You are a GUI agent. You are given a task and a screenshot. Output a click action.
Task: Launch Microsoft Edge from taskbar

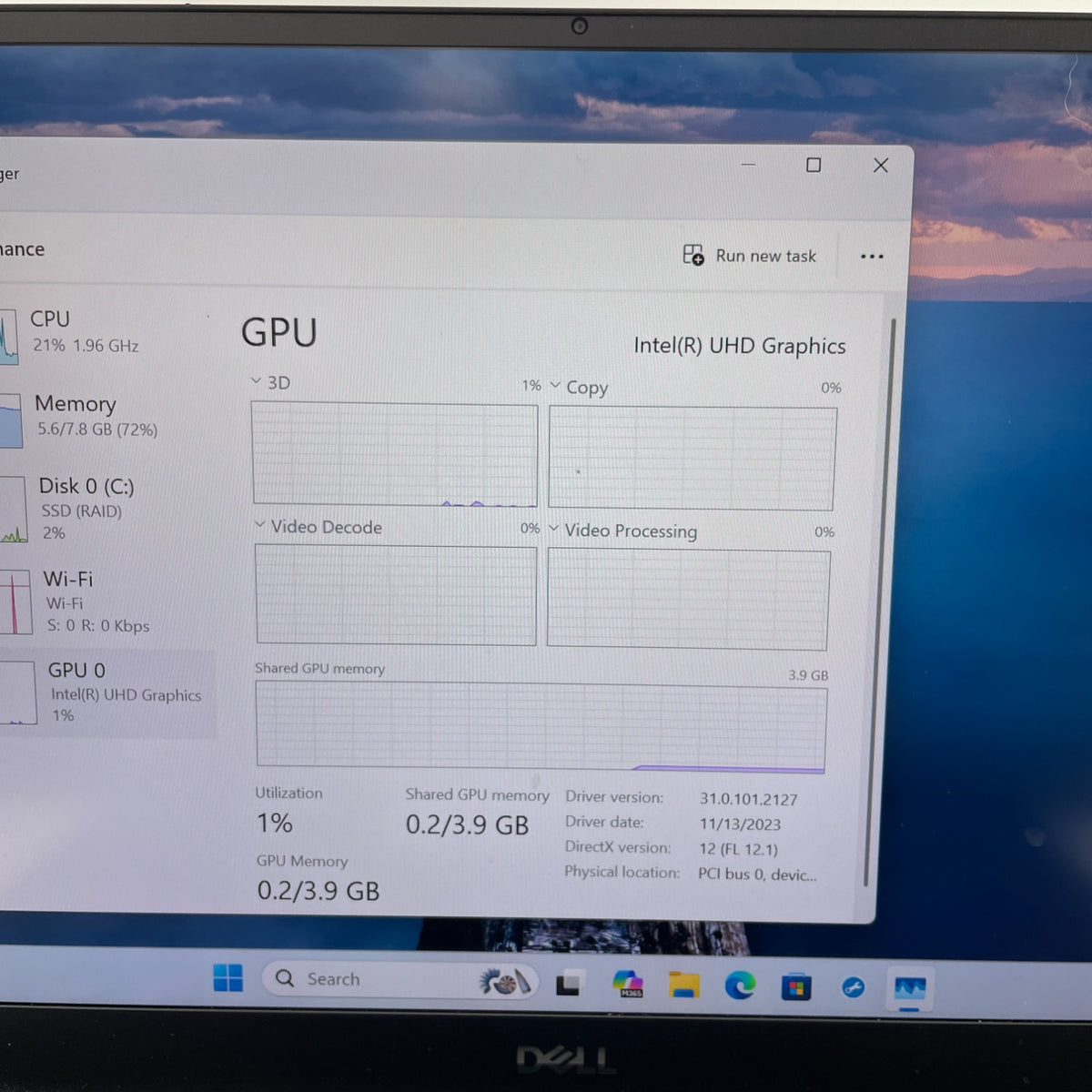(x=740, y=986)
